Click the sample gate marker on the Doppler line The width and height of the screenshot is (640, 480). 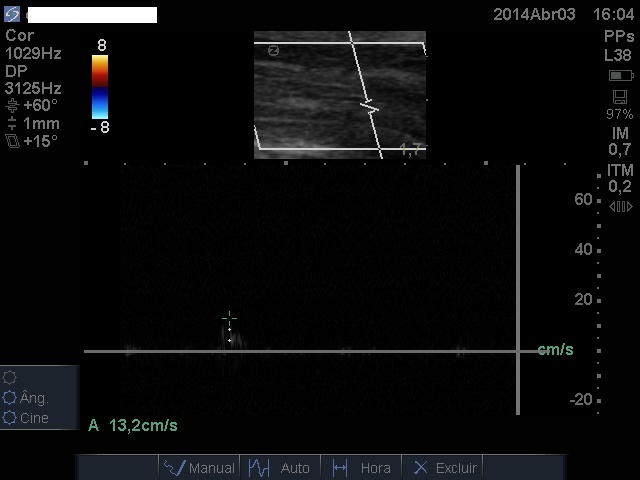370,105
